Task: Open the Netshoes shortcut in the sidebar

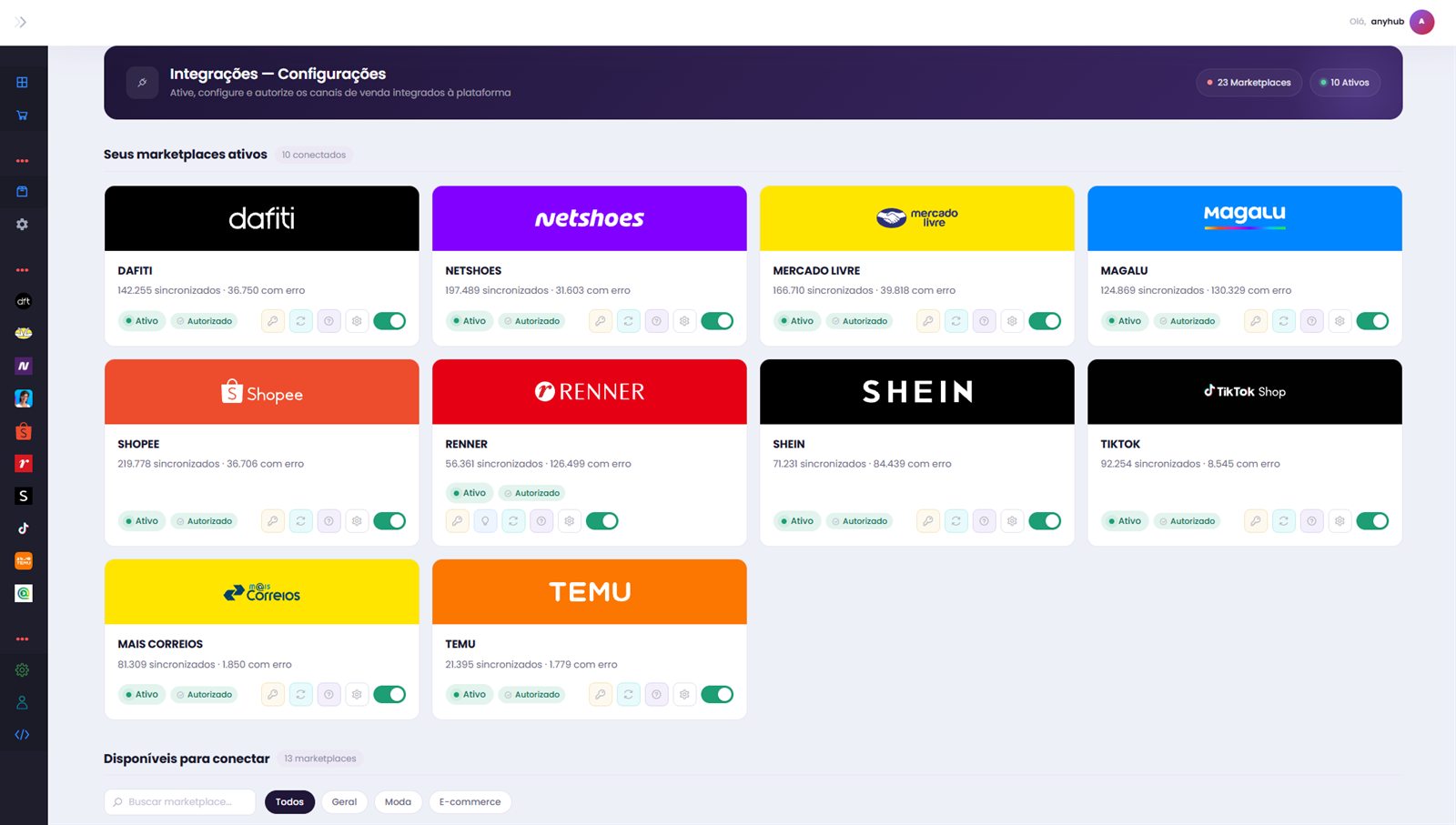Action: point(24,366)
